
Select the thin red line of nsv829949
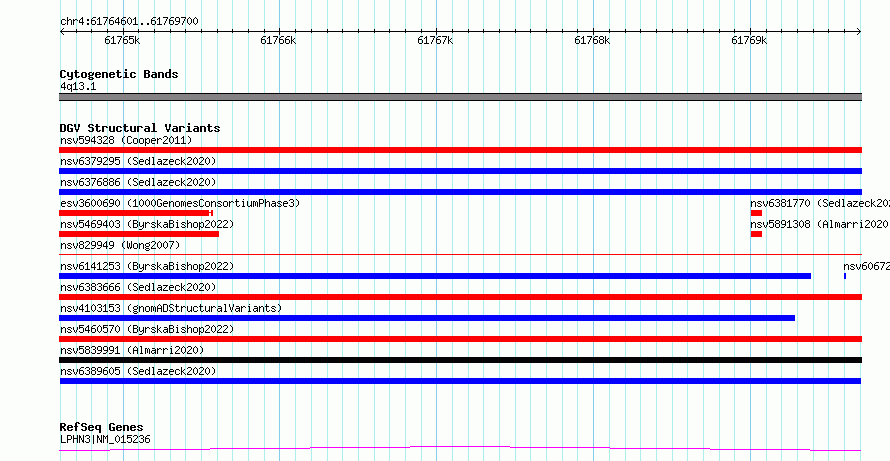point(460,255)
